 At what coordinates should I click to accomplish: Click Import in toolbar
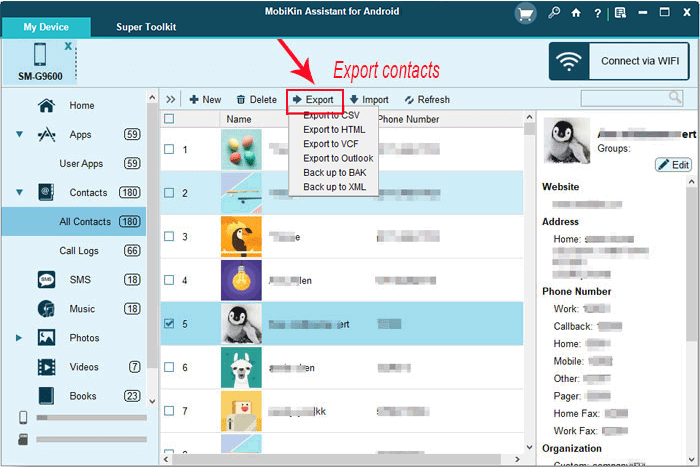click(x=370, y=100)
